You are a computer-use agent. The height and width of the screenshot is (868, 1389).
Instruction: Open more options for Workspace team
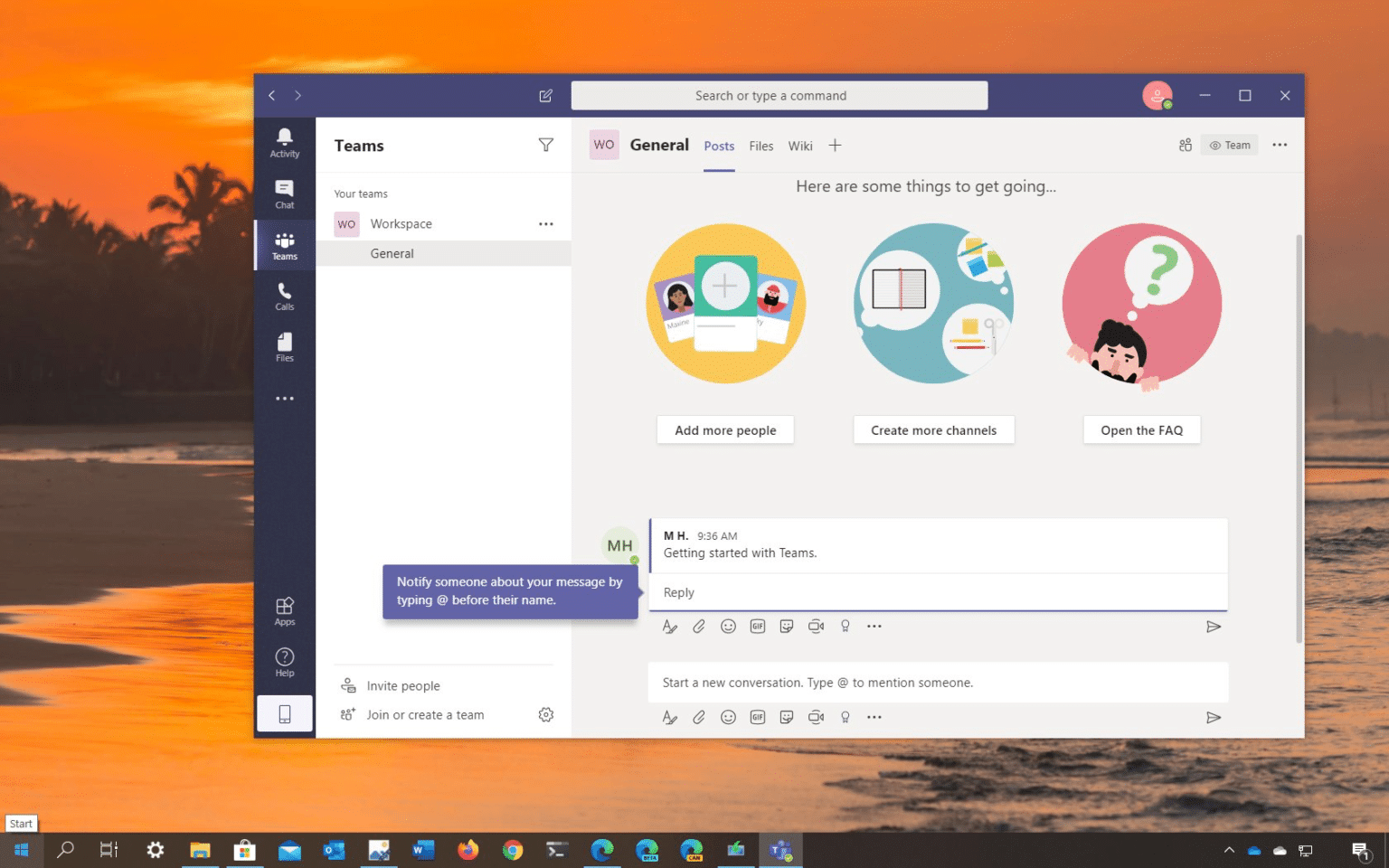click(x=545, y=223)
